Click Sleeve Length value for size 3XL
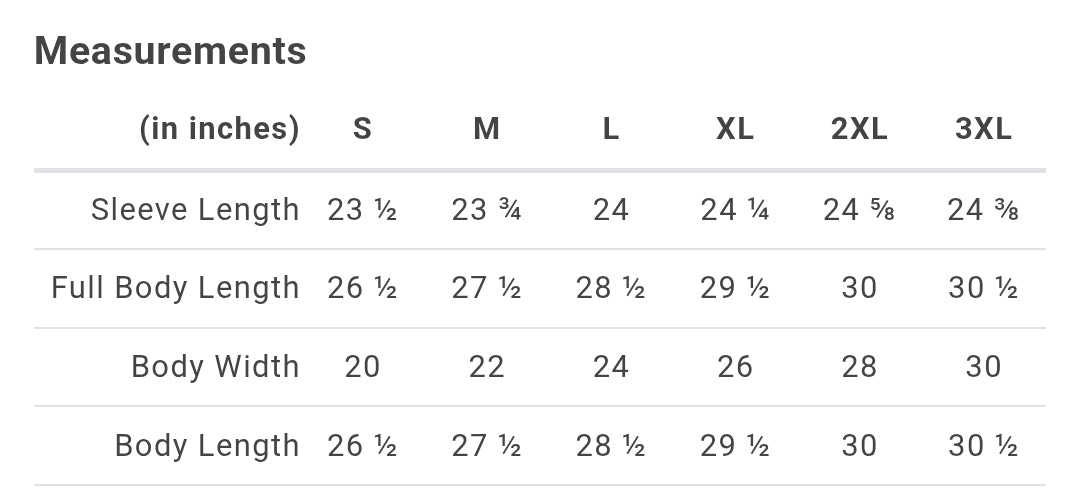The width and height of the screenshot is (1080, 498). (x=983, y=210)
